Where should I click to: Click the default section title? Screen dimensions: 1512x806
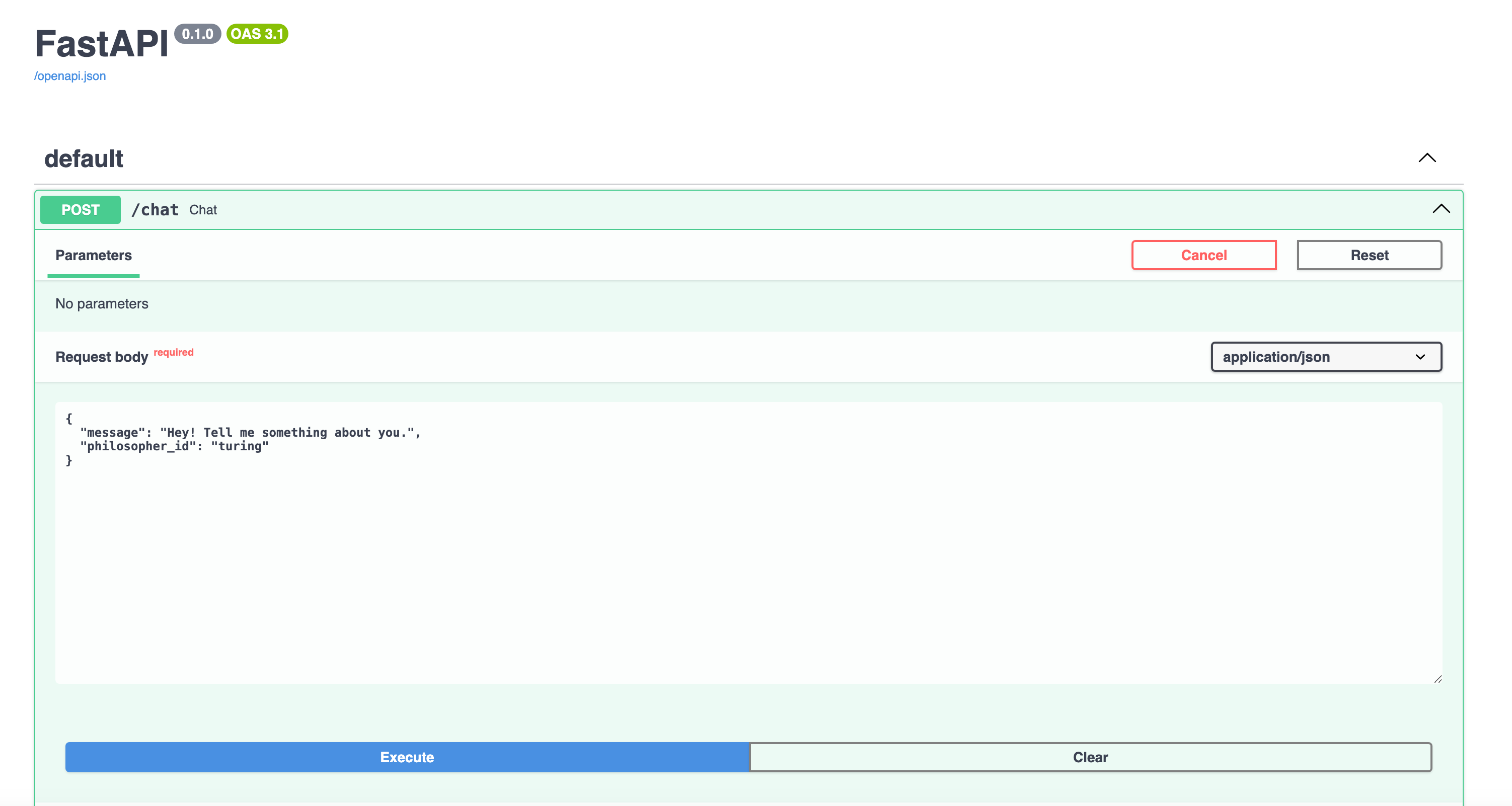(84, 158)
